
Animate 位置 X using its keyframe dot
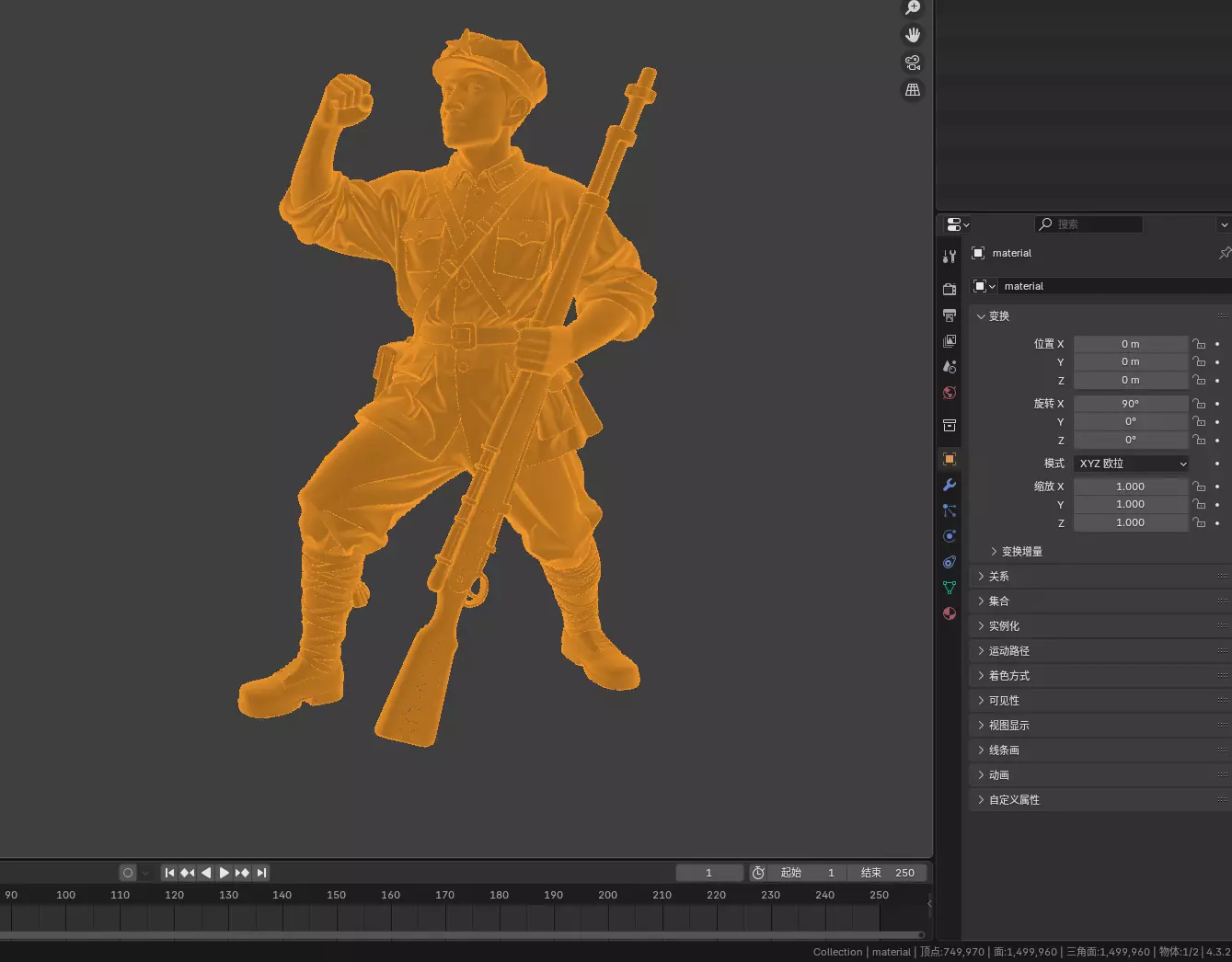[x=1217, y=344]
